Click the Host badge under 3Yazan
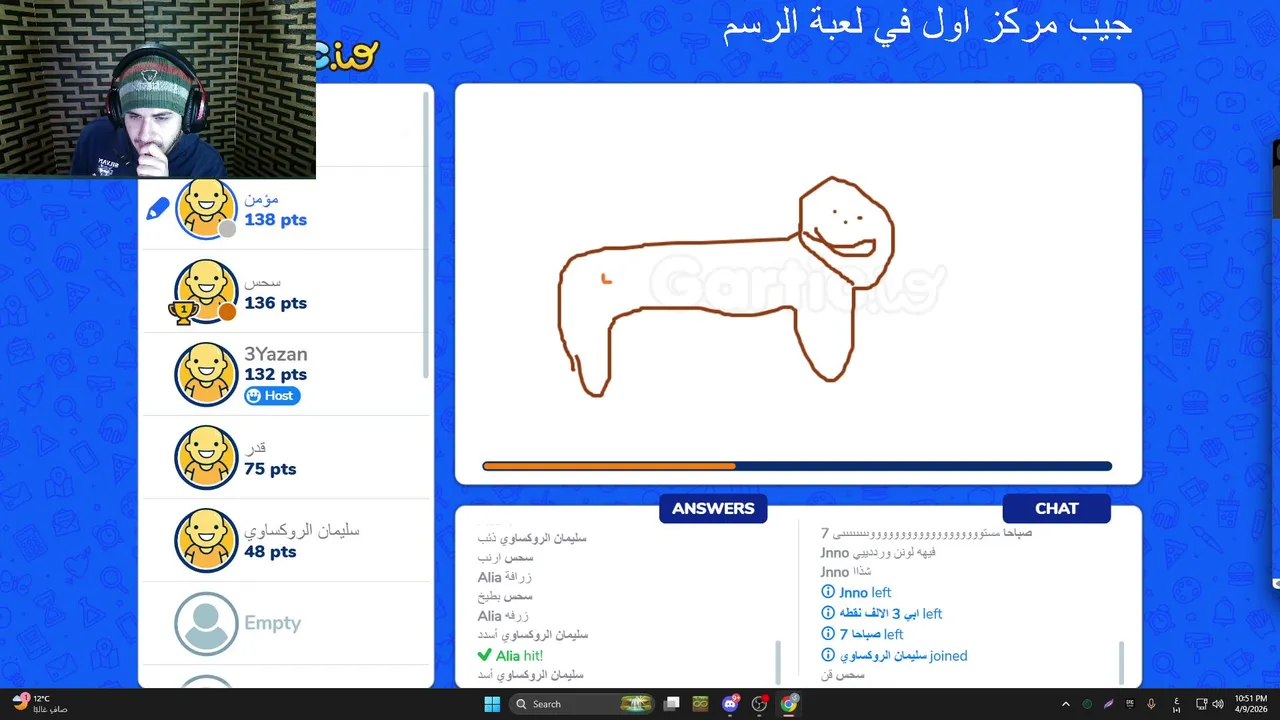This screenshot has height=720, width=1280. [272, 396]
